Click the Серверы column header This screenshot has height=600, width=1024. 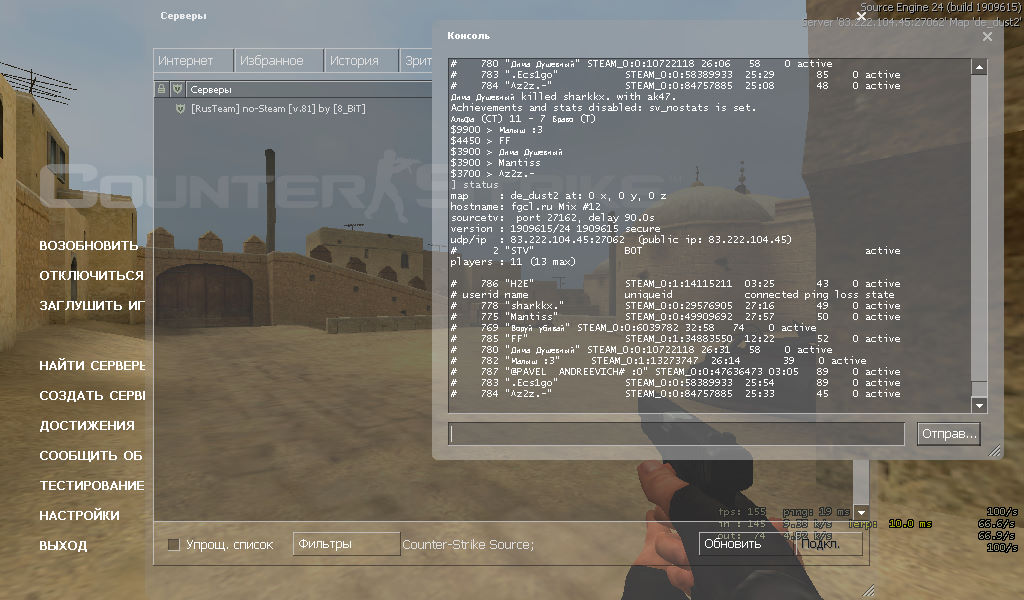click(x=310, y=89)
